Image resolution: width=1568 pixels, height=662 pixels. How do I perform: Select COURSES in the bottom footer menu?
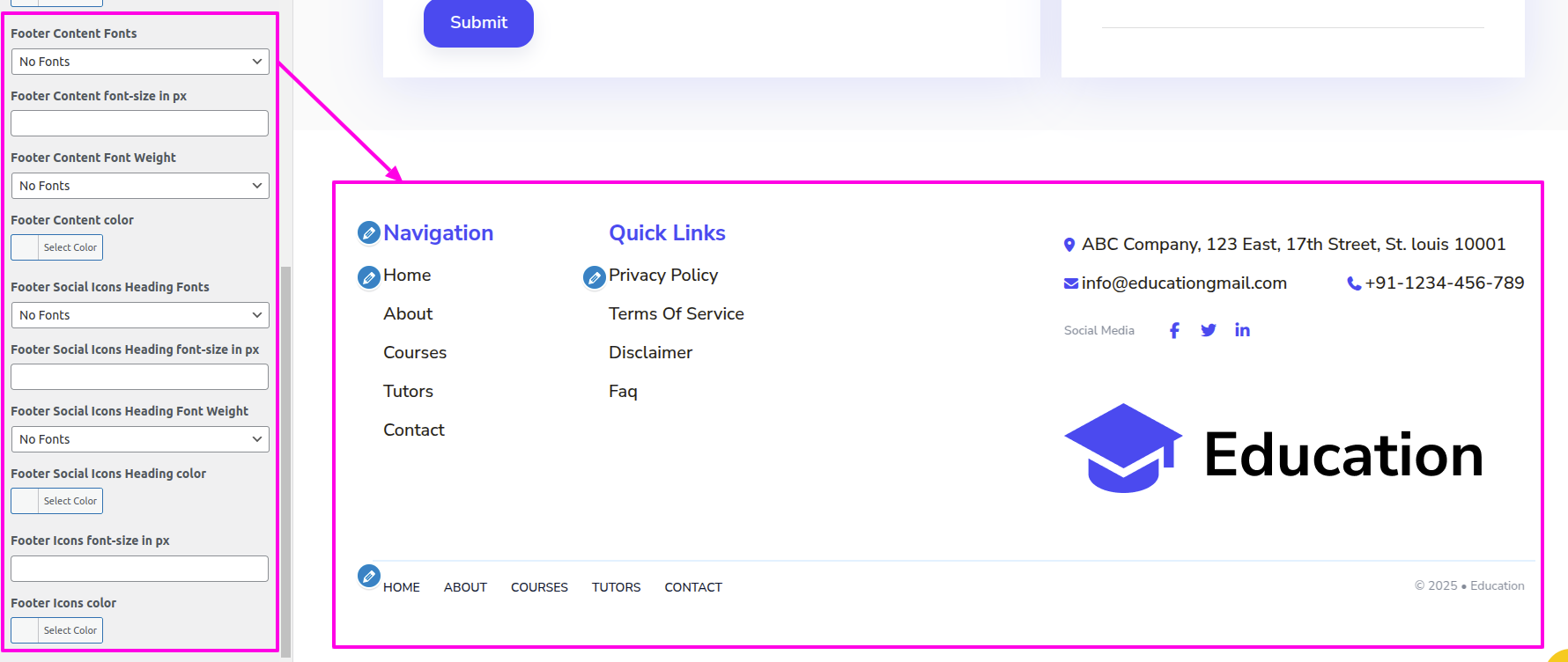click(x=539, y=587)
